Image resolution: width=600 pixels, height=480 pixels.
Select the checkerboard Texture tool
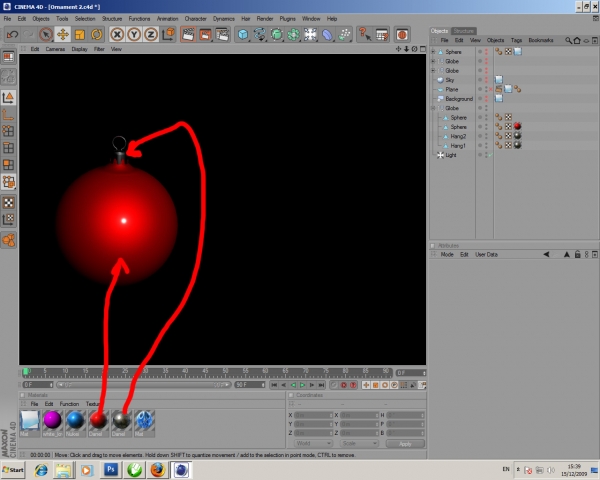(x=8, y=202)
